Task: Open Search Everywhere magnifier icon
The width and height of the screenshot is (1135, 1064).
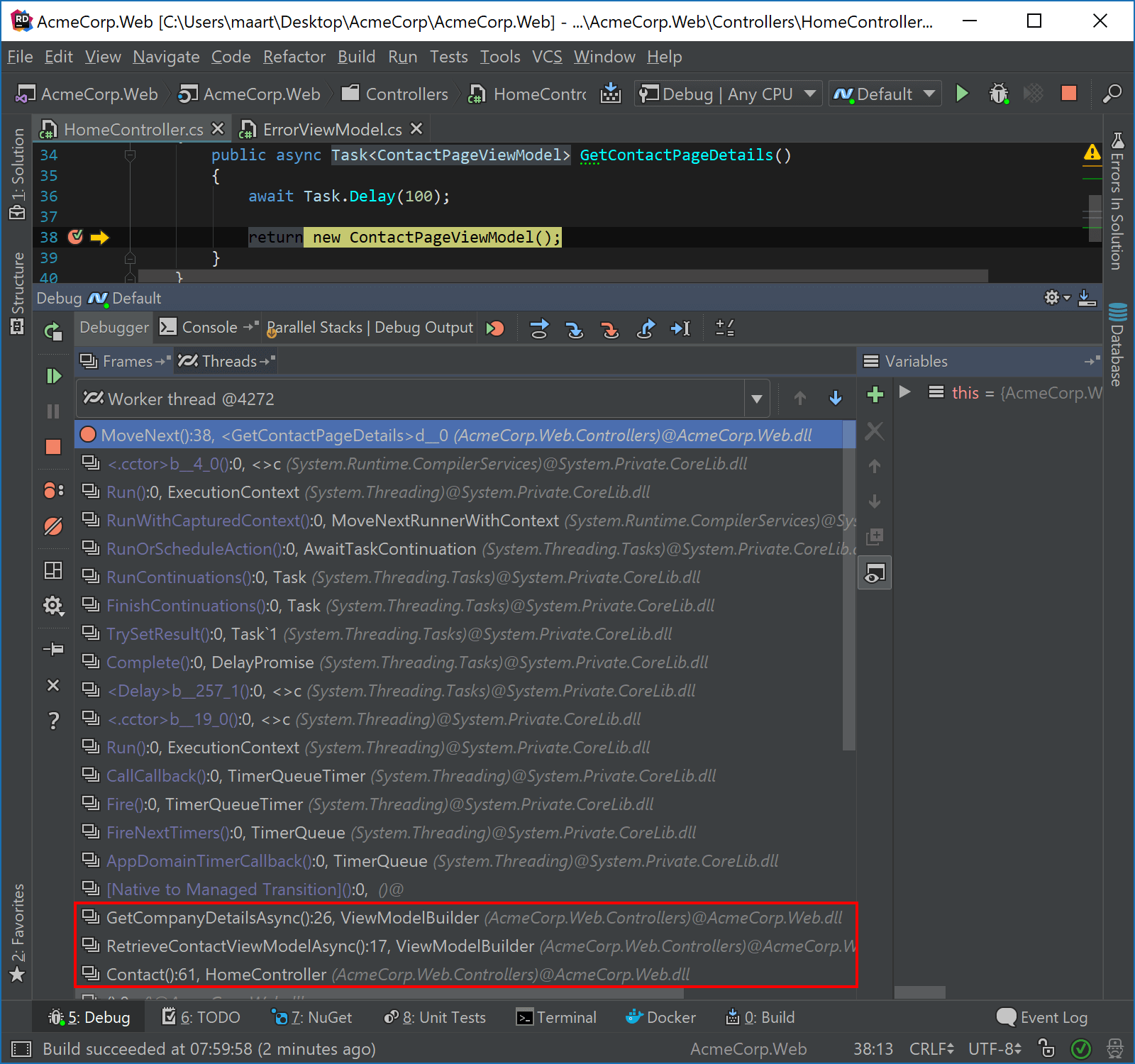Action: pyautogui.click(x=1112, y=94)
